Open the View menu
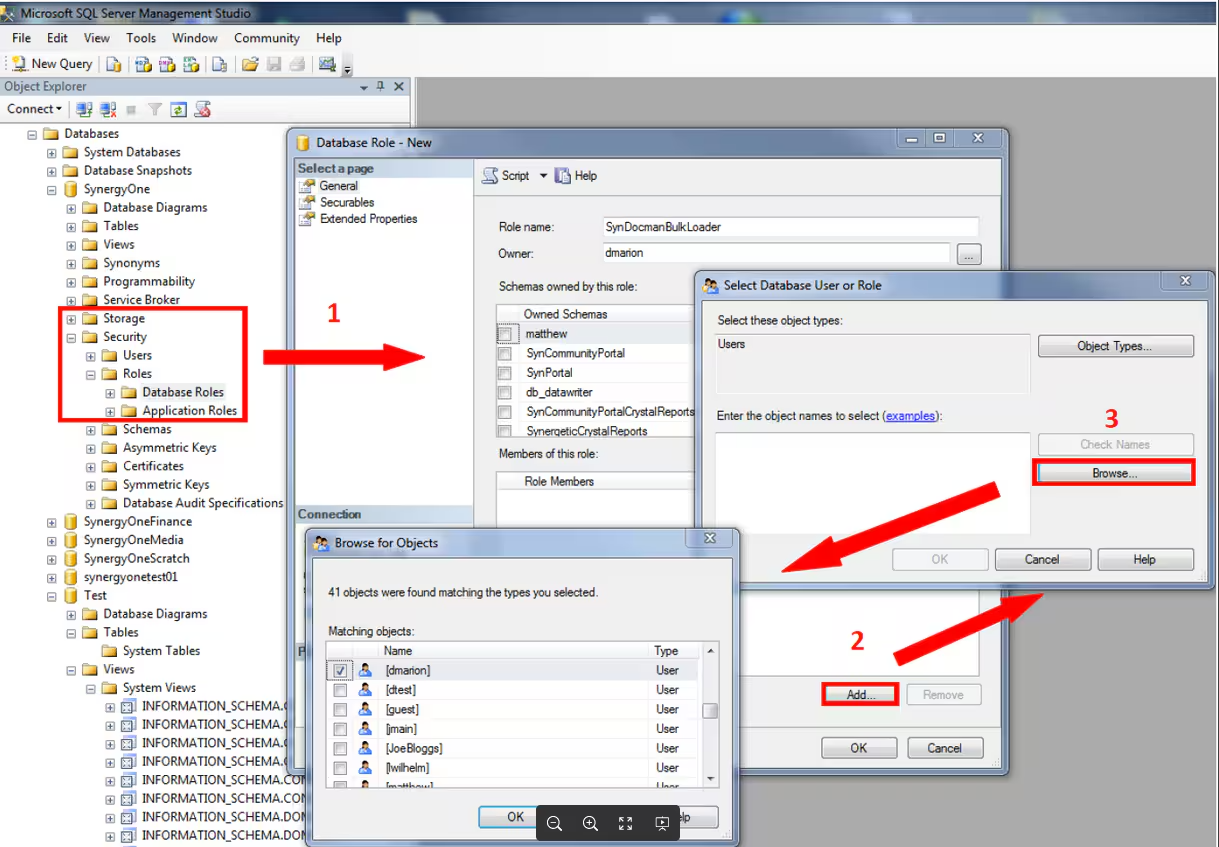 (97, 38)
